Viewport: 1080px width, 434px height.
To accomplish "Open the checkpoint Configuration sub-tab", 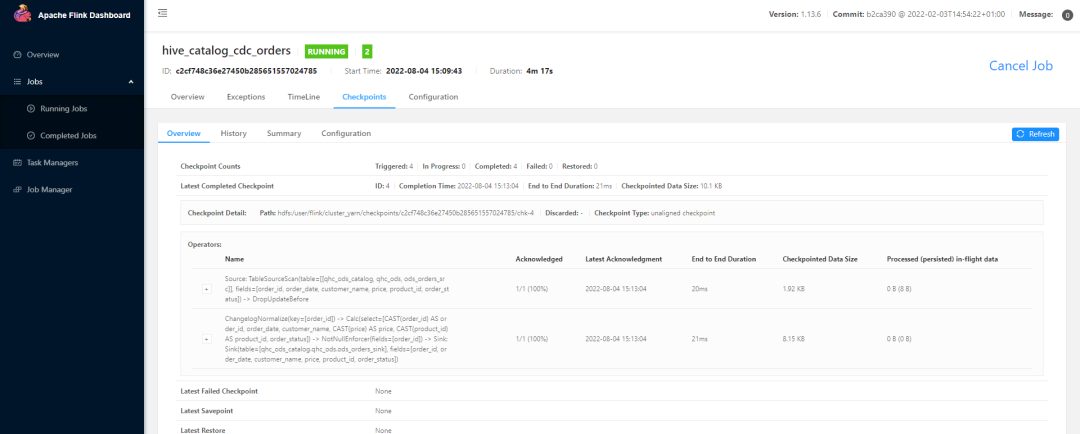I will pyautogui.click(x=346, y=134).
